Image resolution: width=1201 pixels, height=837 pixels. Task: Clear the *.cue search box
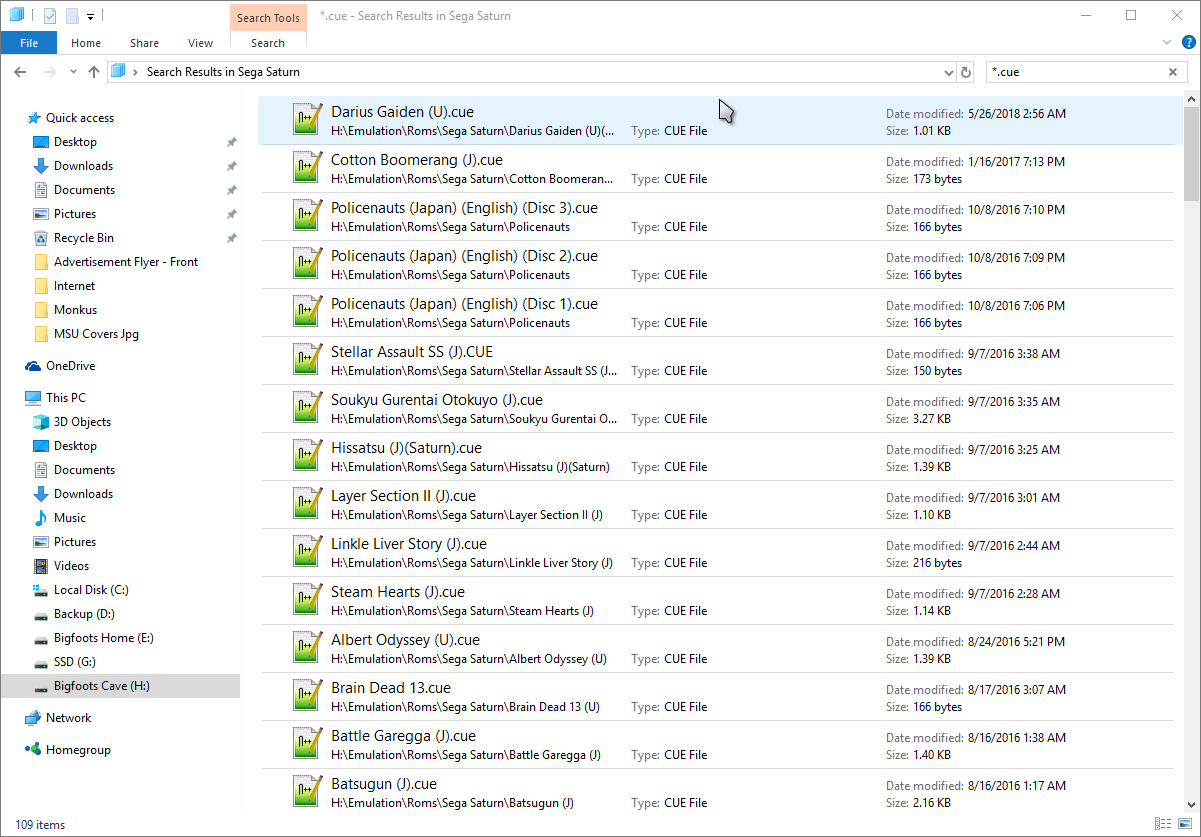[1173, 72]
